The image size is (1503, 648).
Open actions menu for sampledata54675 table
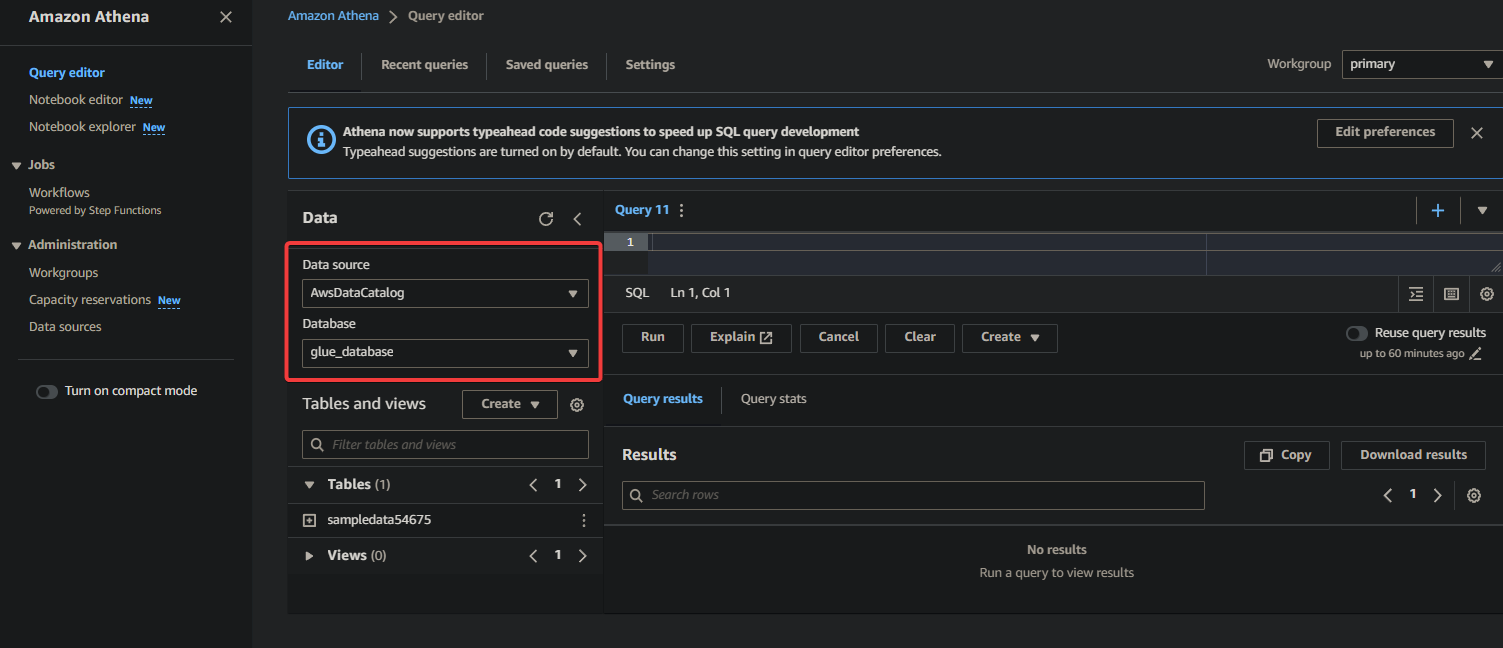[x=584, y=521]
